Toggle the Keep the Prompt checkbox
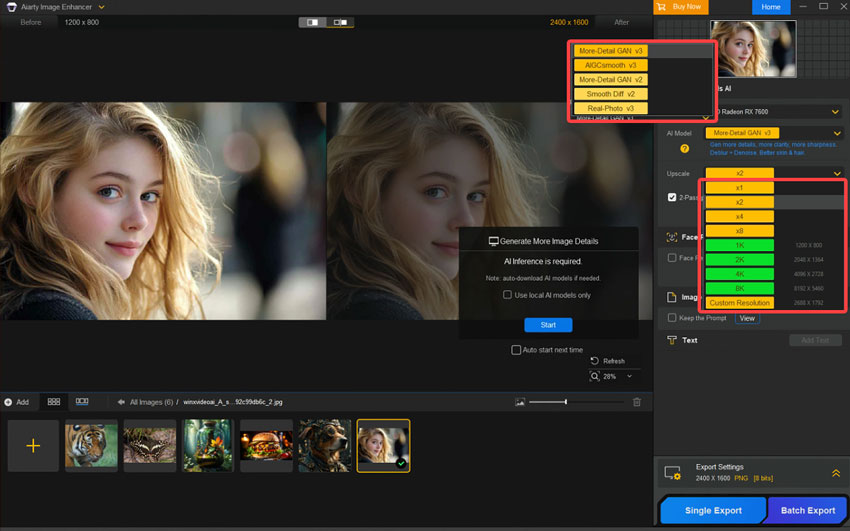Image resolution: width=850 pixels, height=531 pixels. pos(673,318)
